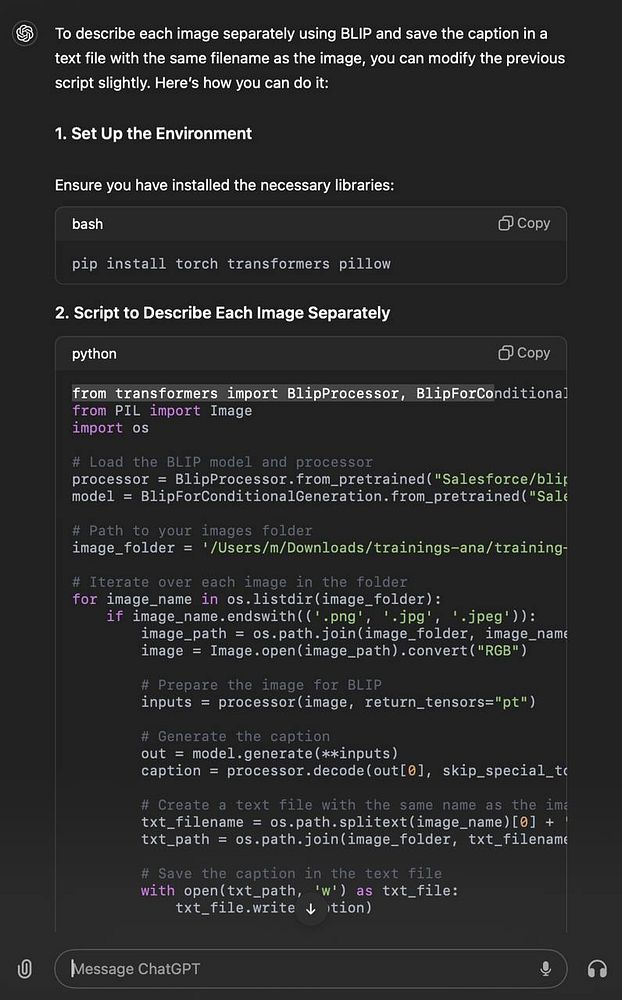Click the paperclip attach file icon
The width and height of the screenshot is (622, 1000).
pyautogui.click(x=25, y=968)
